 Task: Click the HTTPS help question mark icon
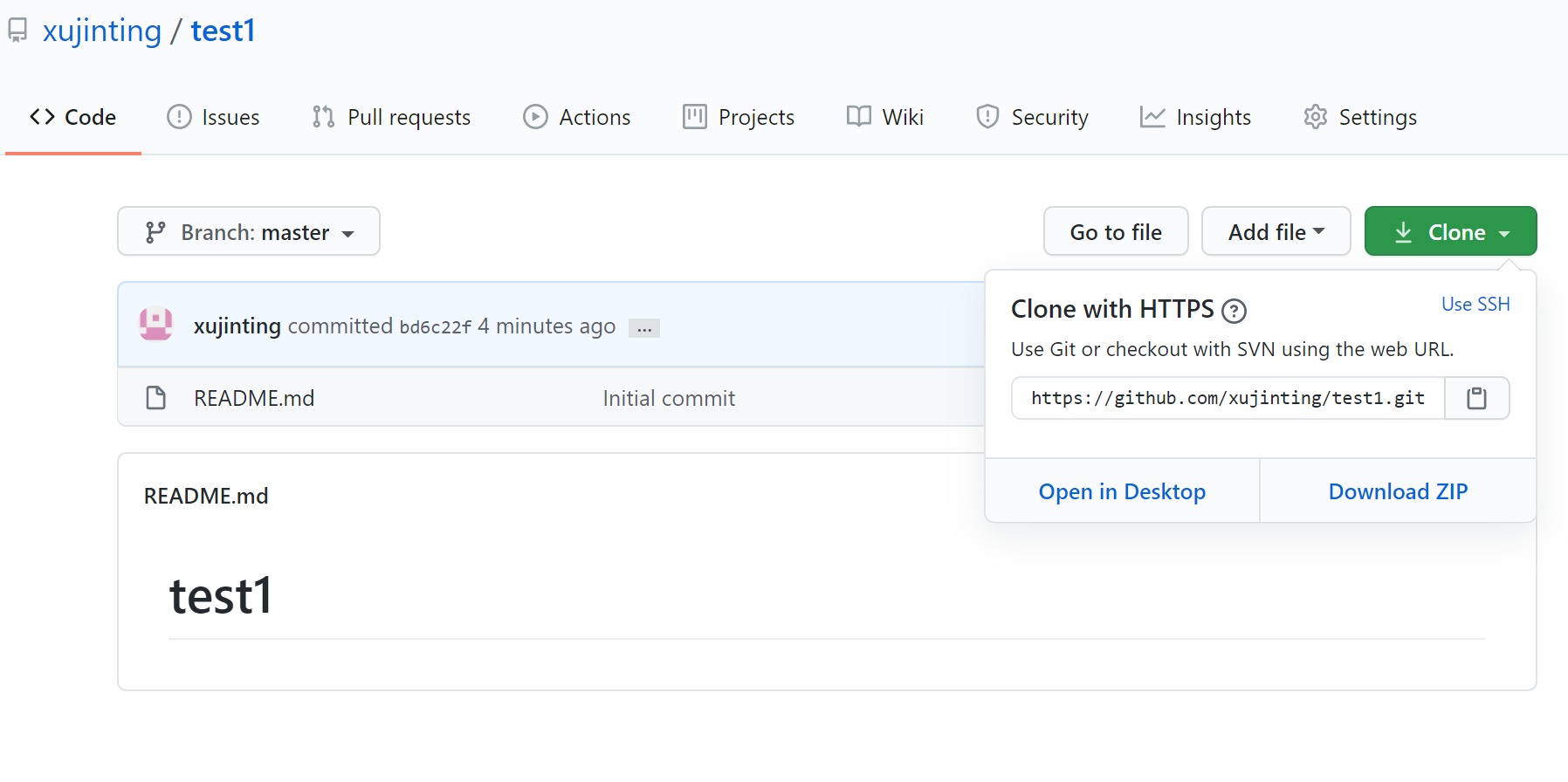[x=1234, y=311]
